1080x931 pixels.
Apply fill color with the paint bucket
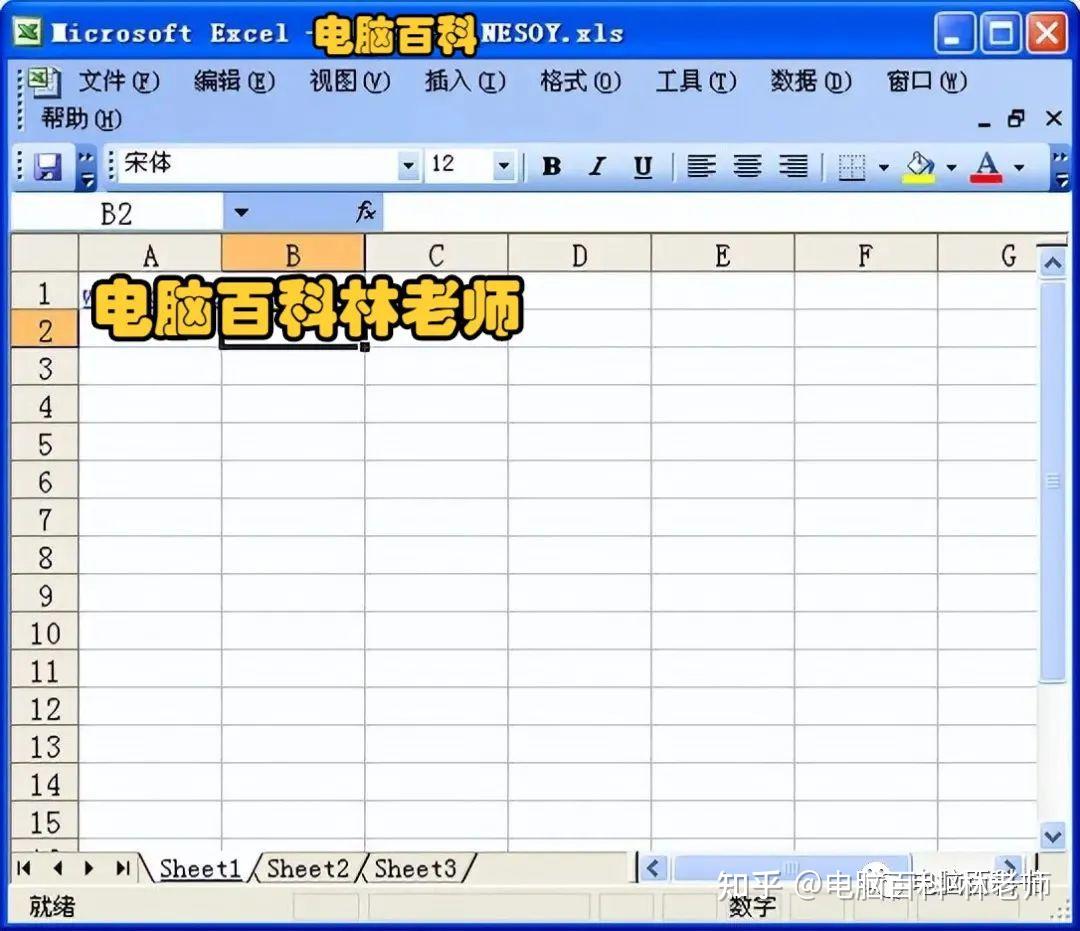920,167
